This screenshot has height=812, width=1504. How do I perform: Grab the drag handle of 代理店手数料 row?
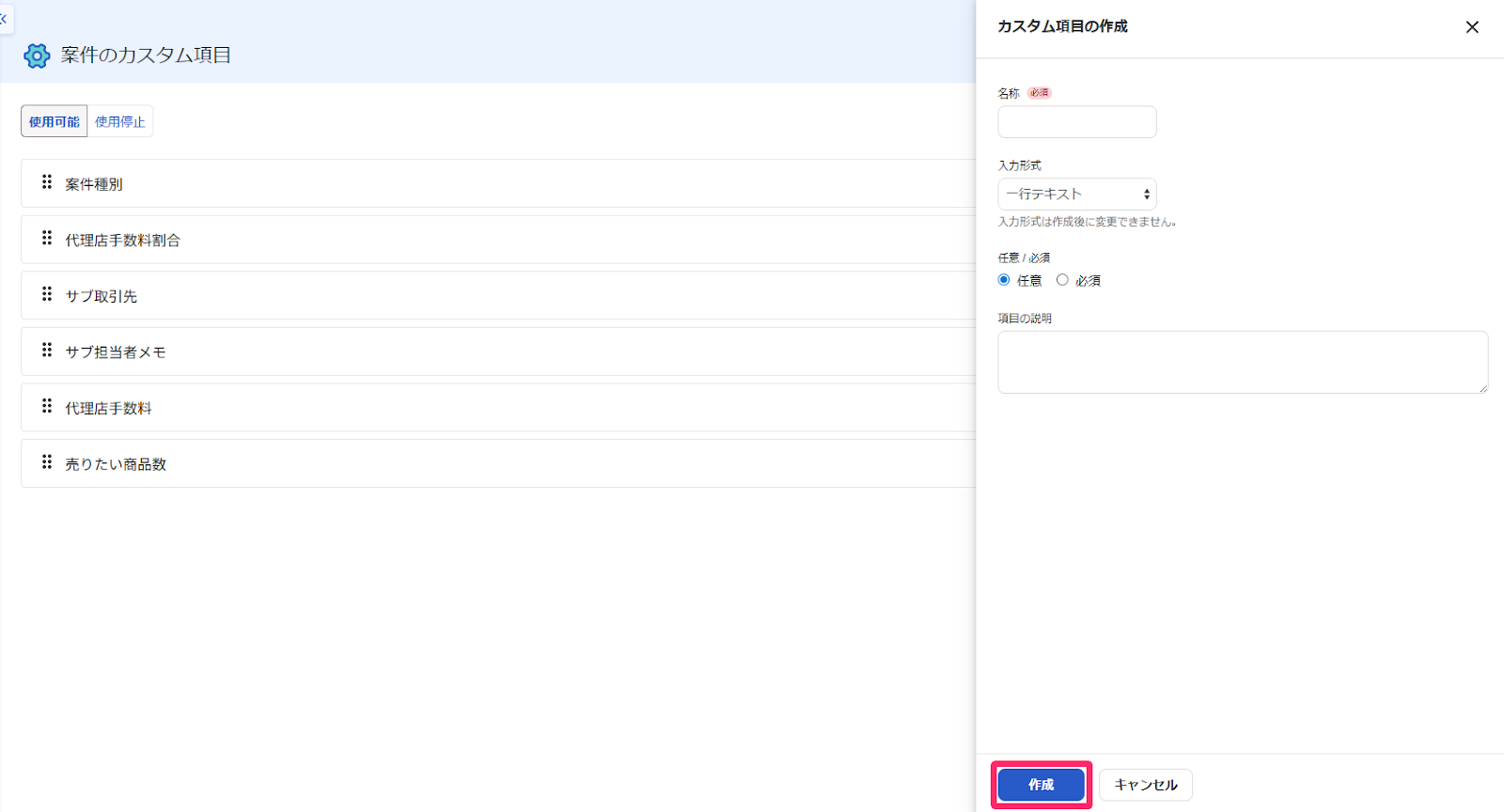click(47, 406)
